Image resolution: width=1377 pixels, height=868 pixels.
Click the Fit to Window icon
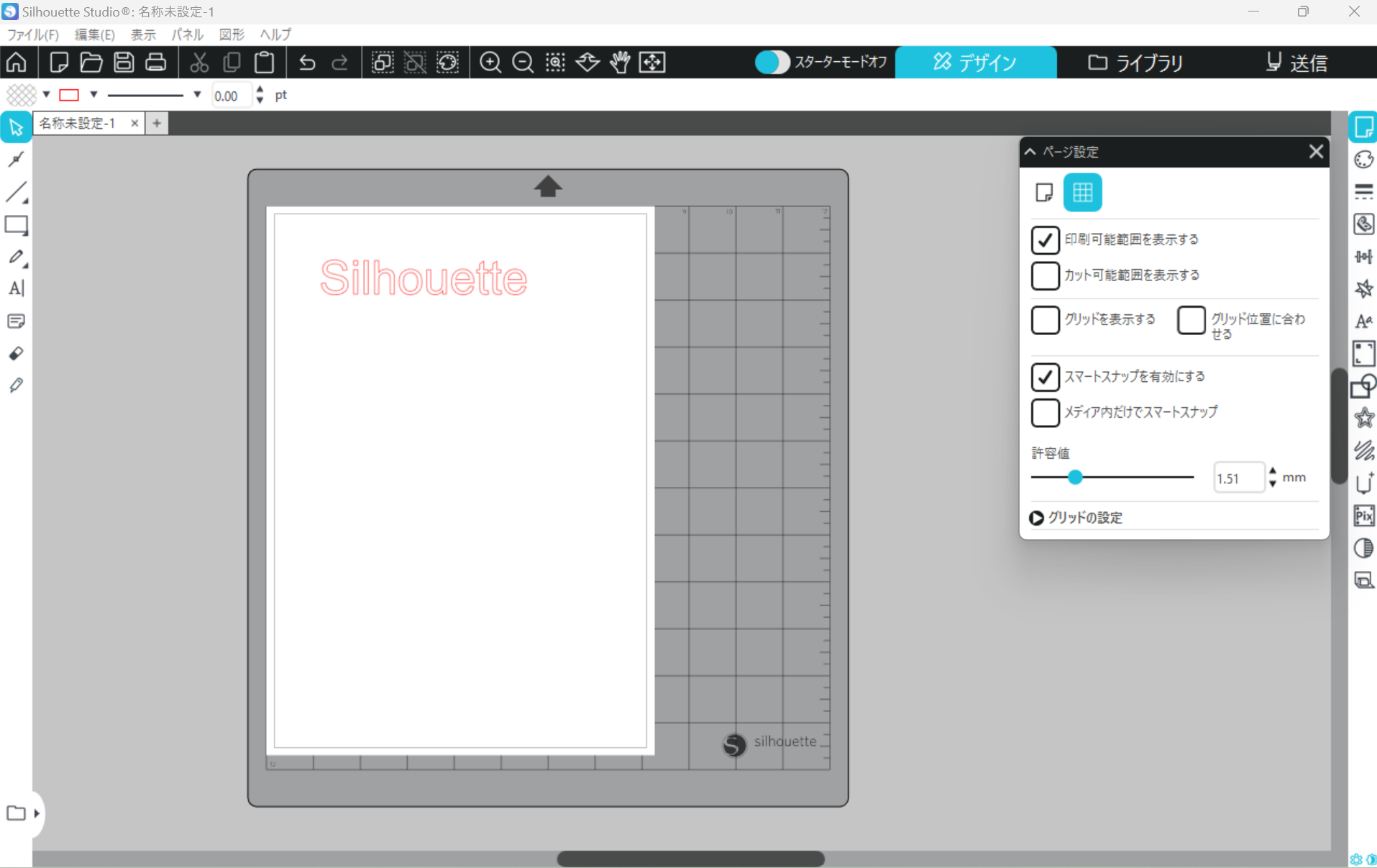tap(652, 63)
